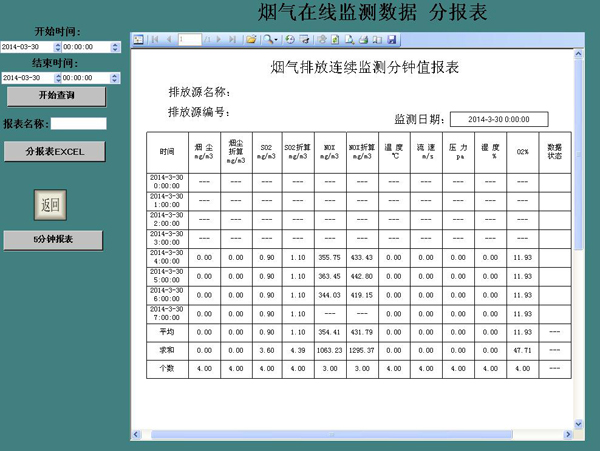The image size is (600, 451).
Task: Save the report with floppy disk icon
Action: click(x=391, y=39)
